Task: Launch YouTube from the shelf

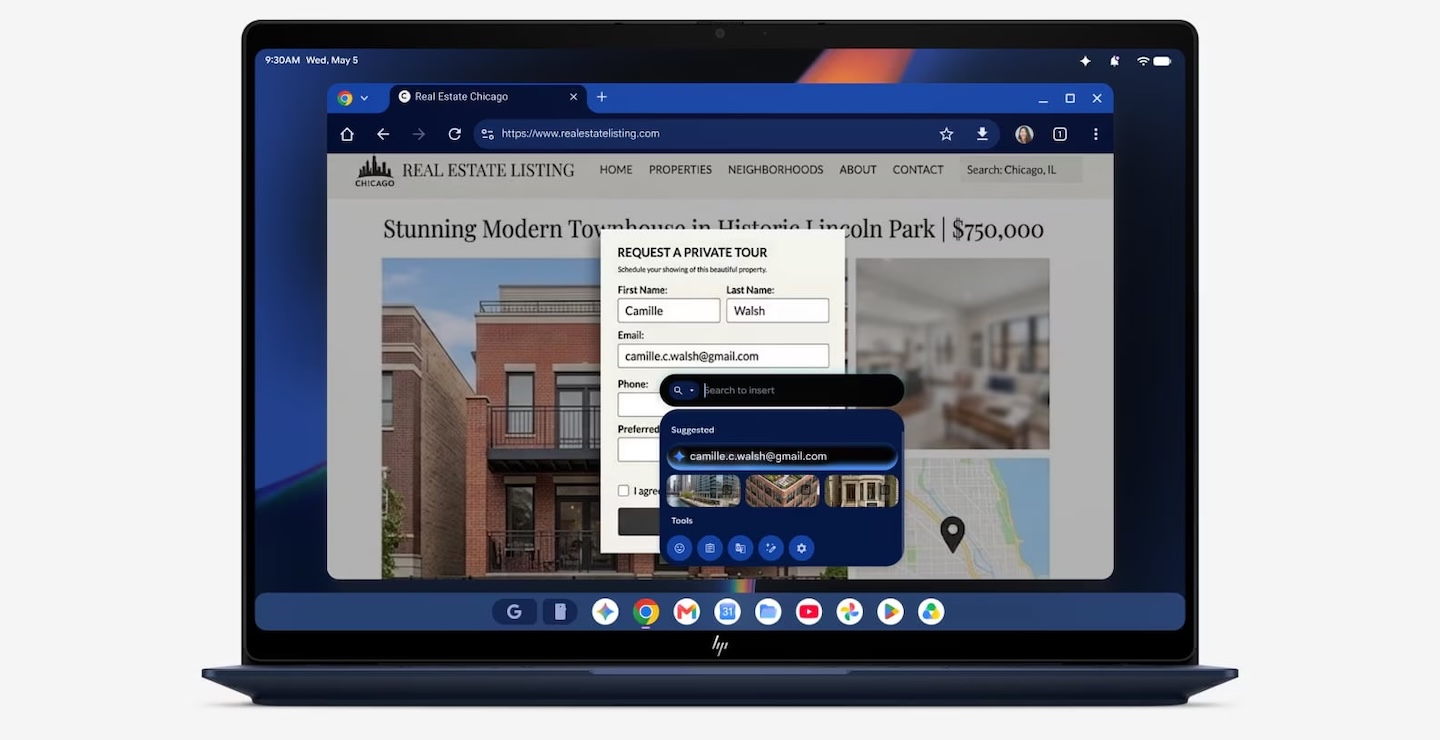Action: point(809,612)
